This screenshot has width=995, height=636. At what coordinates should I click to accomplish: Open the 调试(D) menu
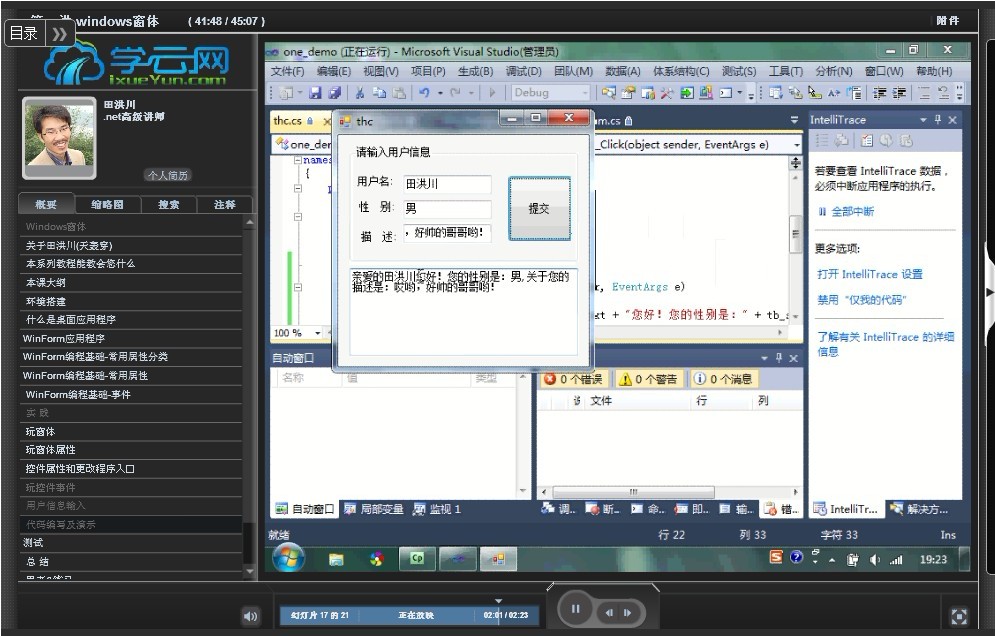coord(523,71)
